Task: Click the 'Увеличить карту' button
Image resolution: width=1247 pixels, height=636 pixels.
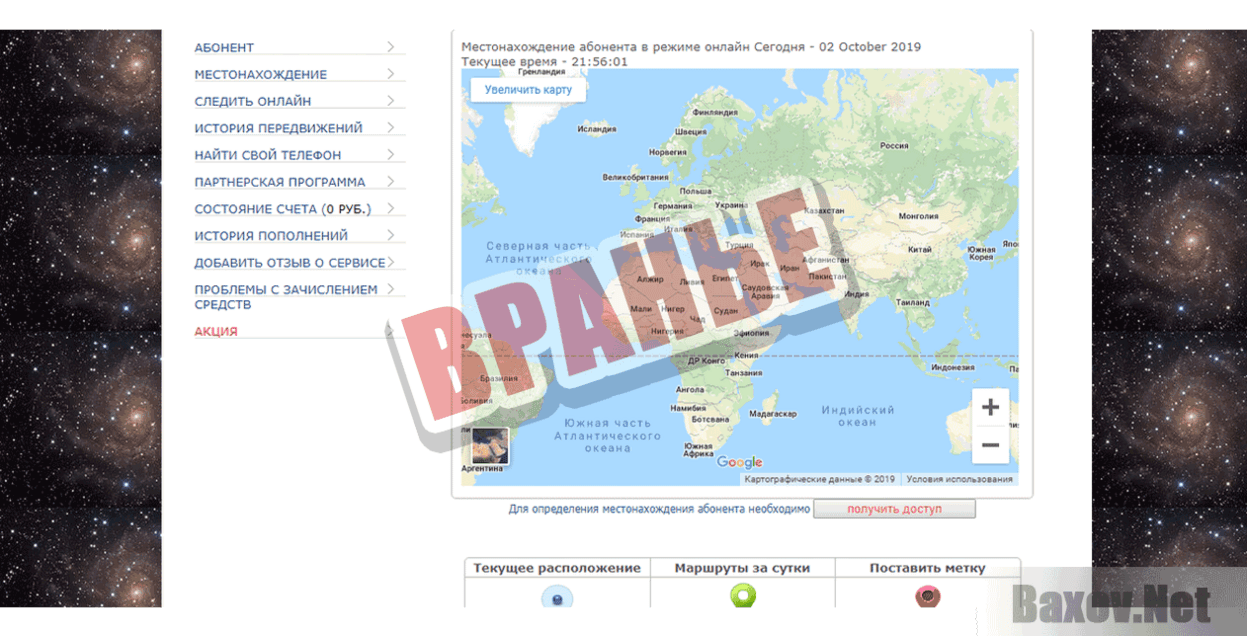Action: pos(528,90)
